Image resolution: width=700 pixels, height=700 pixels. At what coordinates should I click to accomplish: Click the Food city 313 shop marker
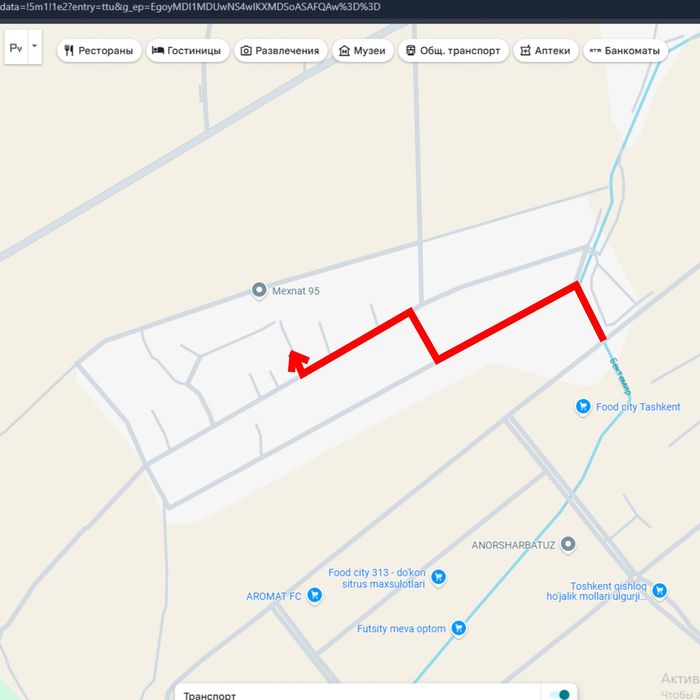[438, 577]
